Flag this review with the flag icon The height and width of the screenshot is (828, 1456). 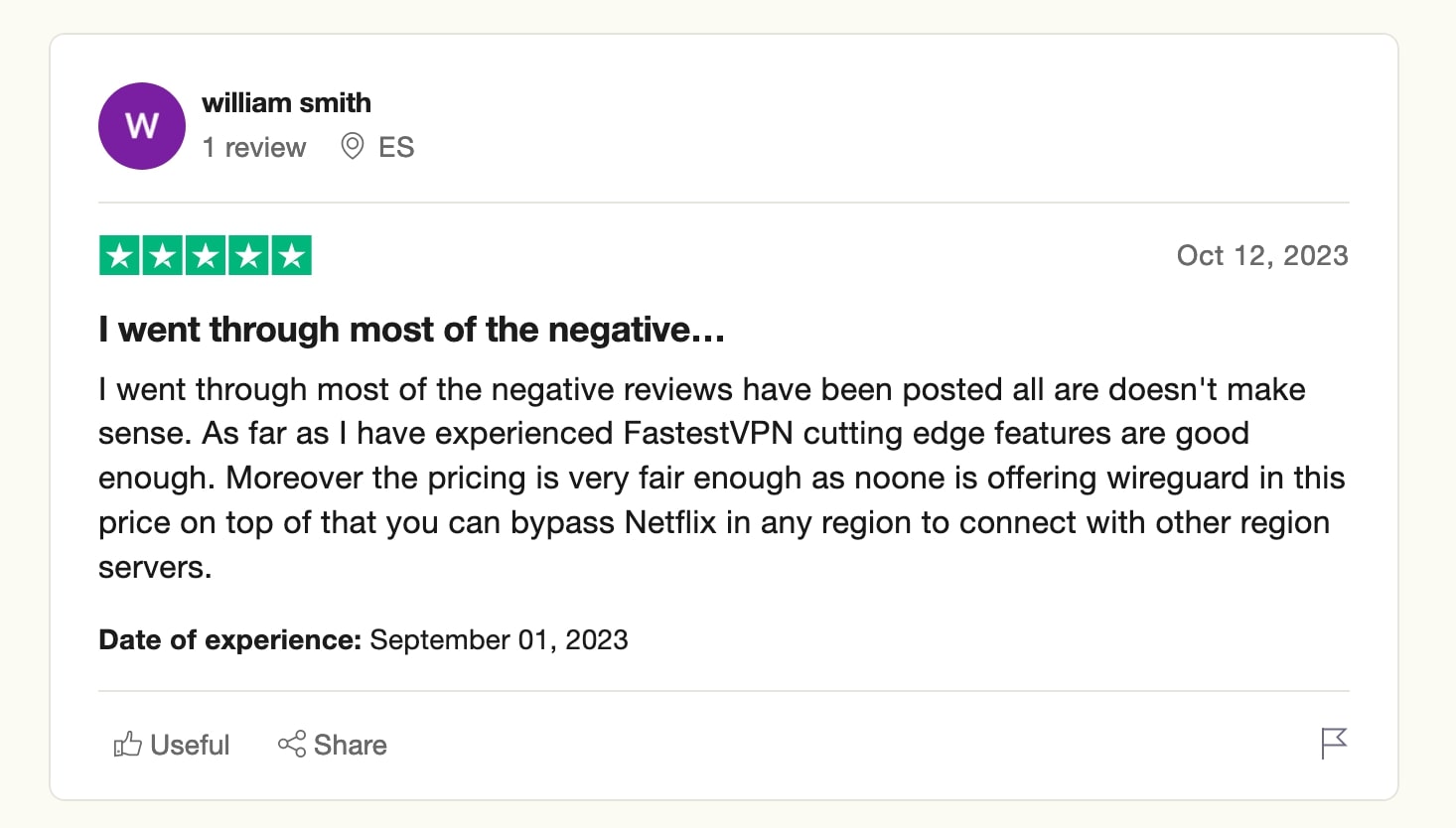click(1334, 743)
